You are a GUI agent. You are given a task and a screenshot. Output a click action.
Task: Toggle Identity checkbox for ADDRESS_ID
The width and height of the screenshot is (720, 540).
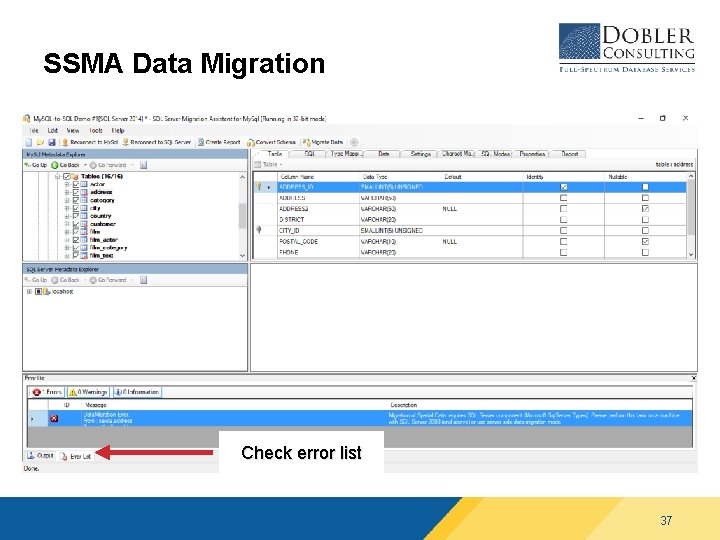click(x=563, y=187)
